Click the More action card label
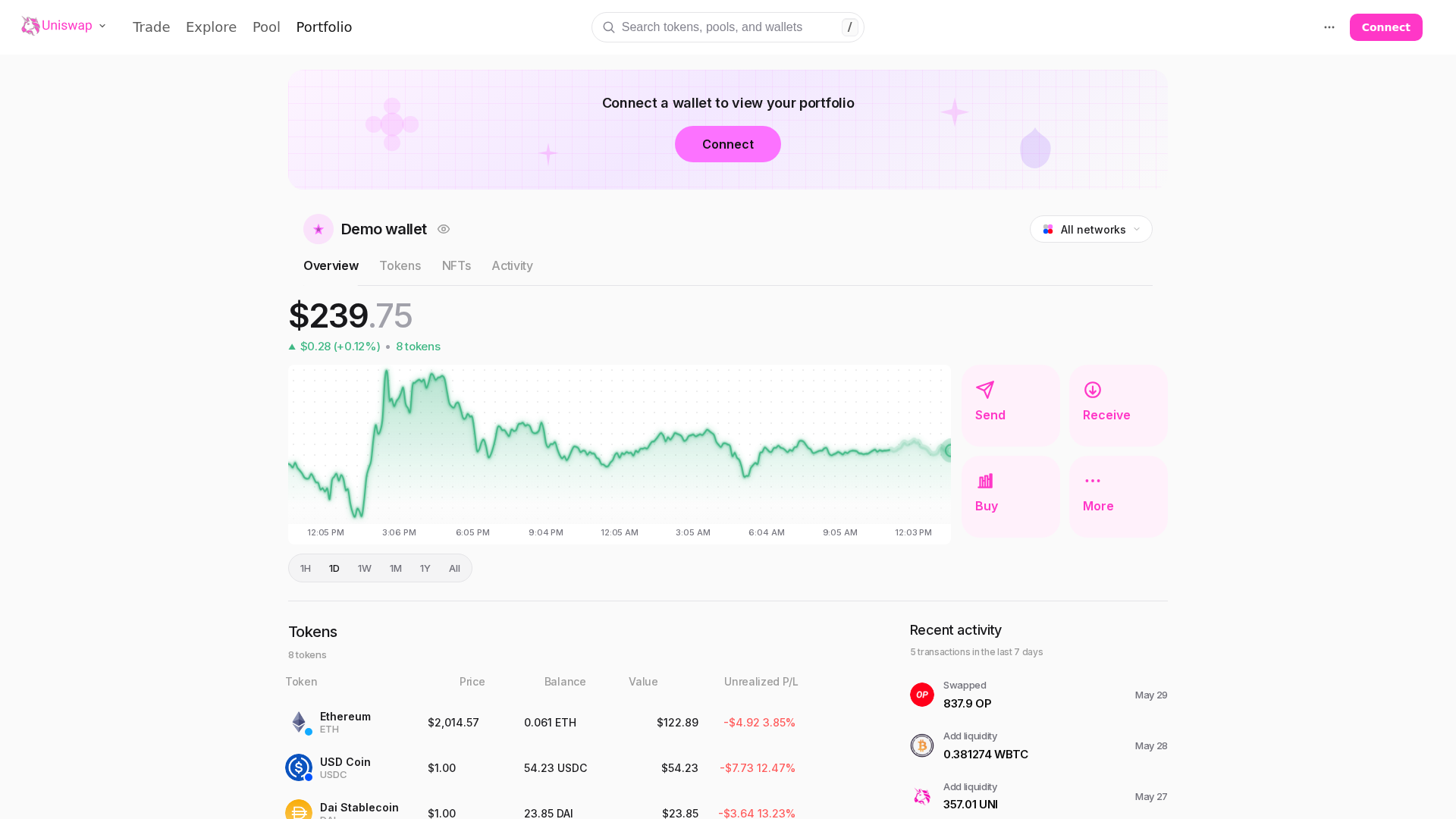Image resolution: width=1456 pixels, height=819 pixels. [1098, 506]
